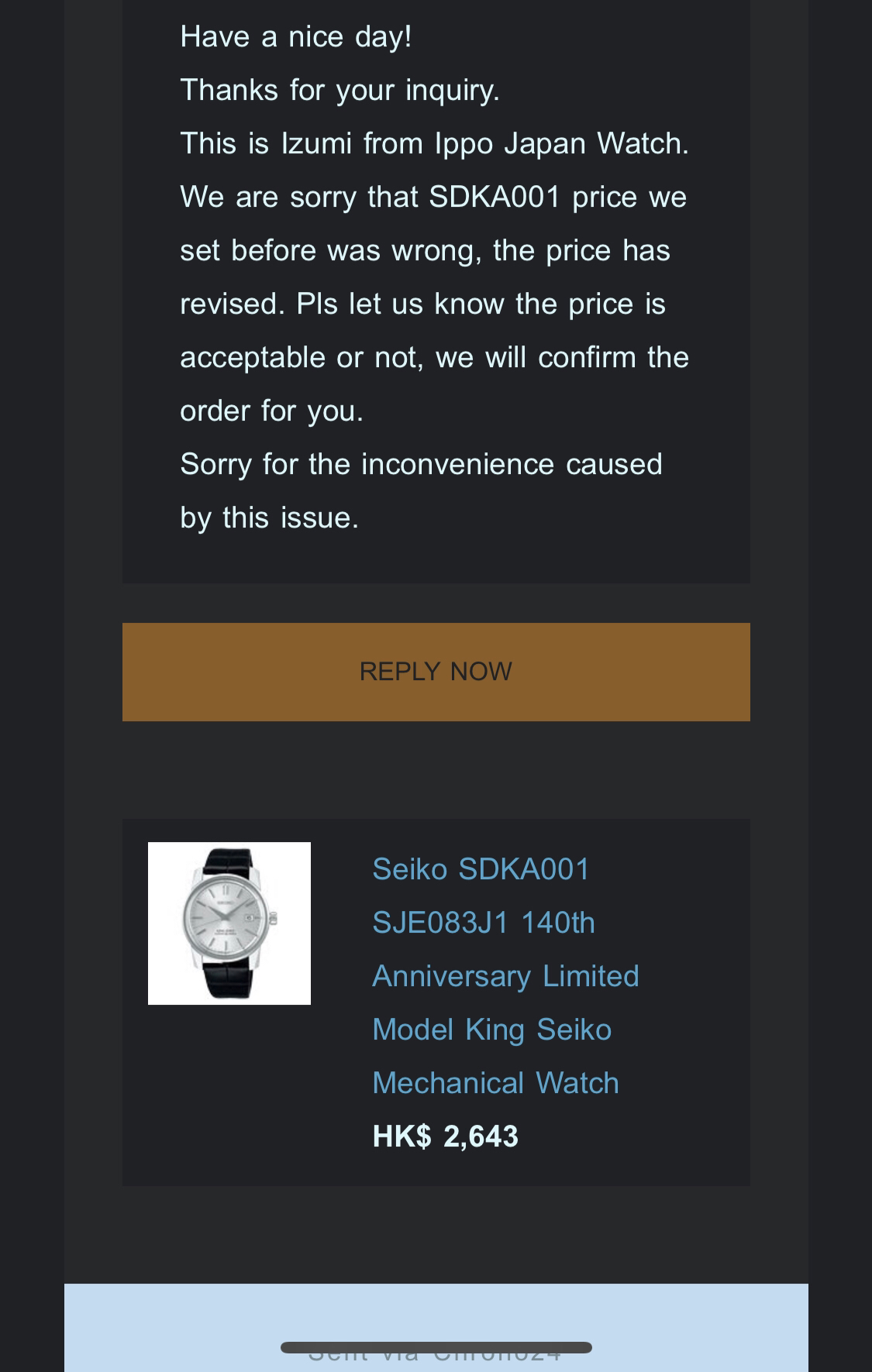
Task: Select the by this issue. line
Action: [269, 518]
